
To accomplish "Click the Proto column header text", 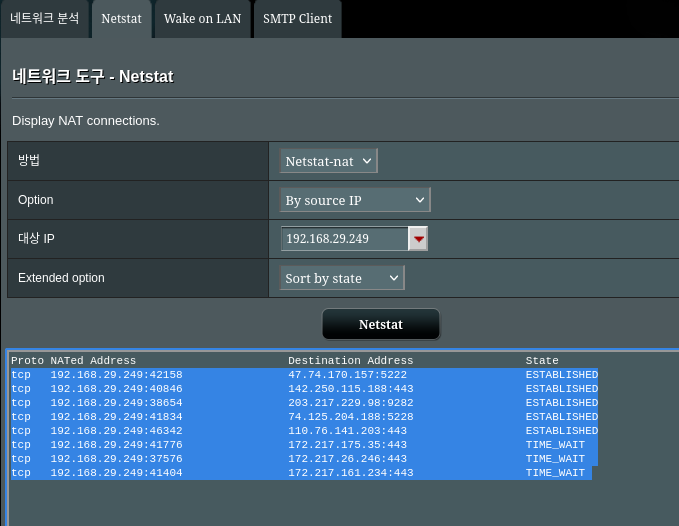I will pyautogui.click(x=27, y=361).
